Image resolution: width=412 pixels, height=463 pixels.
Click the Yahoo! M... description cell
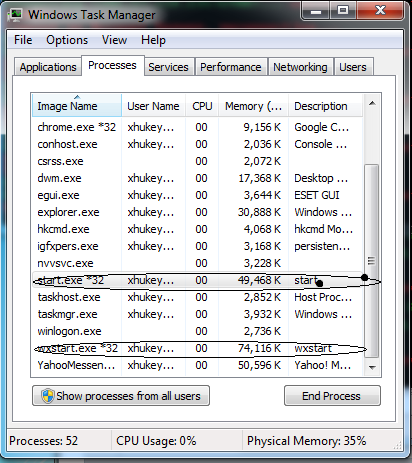click(322, 365)
